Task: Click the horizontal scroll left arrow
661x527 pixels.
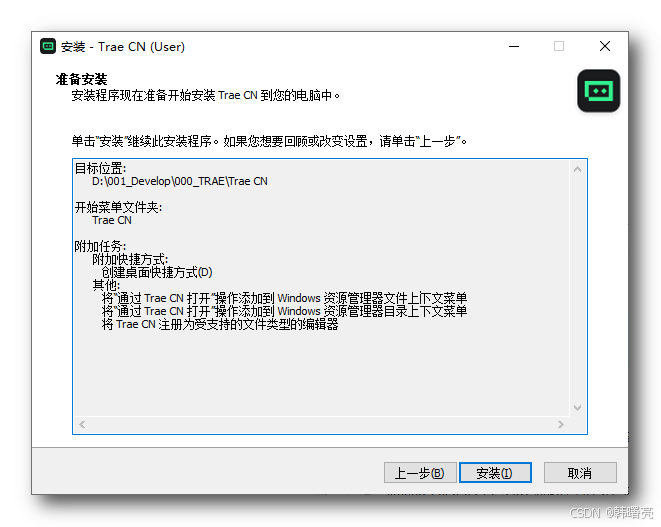Action: pyautogui.click(x=82, y=425)
